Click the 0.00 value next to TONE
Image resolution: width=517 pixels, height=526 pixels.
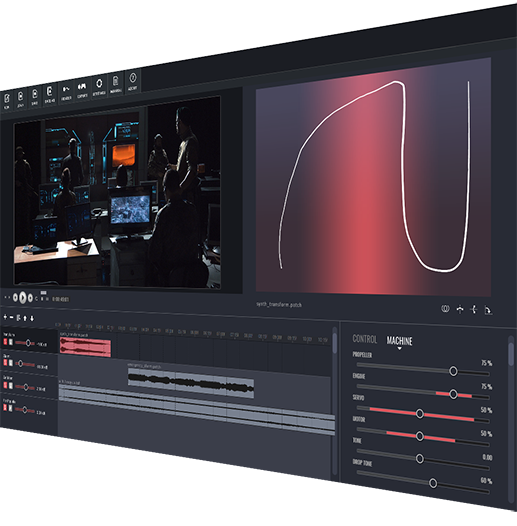click(x=487, y=457)
